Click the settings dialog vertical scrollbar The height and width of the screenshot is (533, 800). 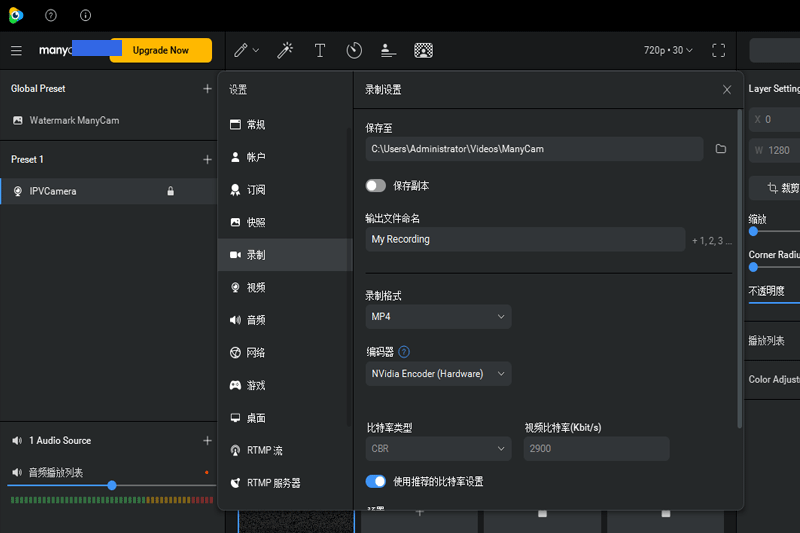(739, 269)
